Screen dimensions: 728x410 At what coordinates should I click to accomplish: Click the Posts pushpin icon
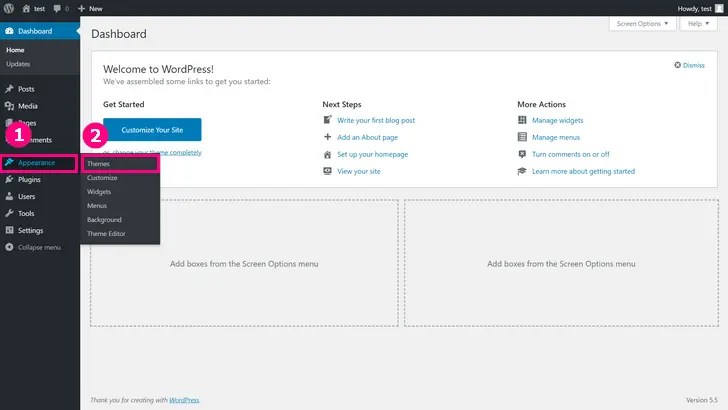[9, 89]
